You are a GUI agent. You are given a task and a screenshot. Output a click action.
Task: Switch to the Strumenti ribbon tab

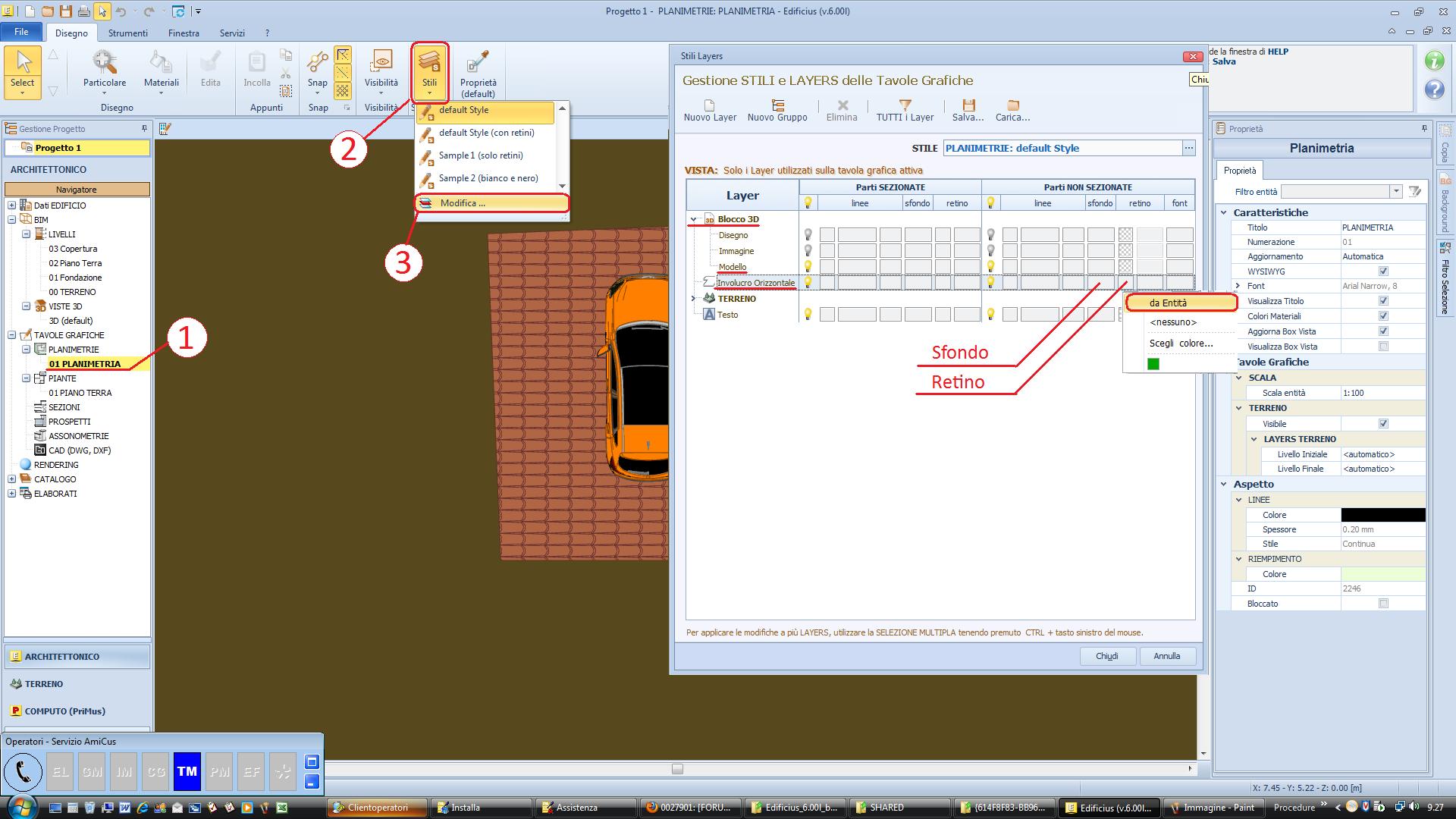coord(127,33)
